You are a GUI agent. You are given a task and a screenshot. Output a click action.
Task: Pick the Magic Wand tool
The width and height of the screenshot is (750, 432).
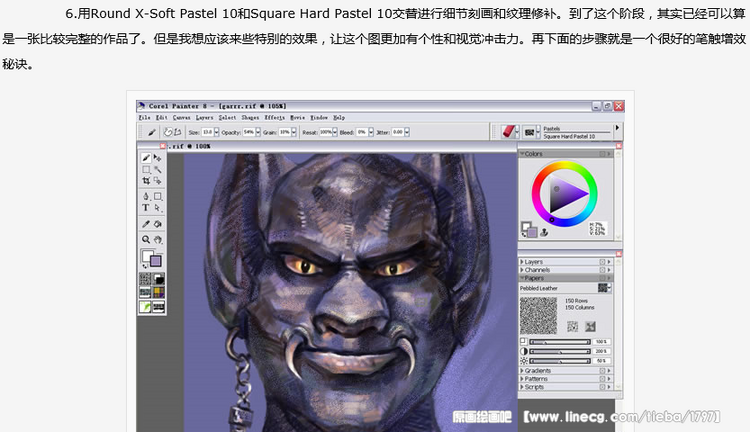157,169
